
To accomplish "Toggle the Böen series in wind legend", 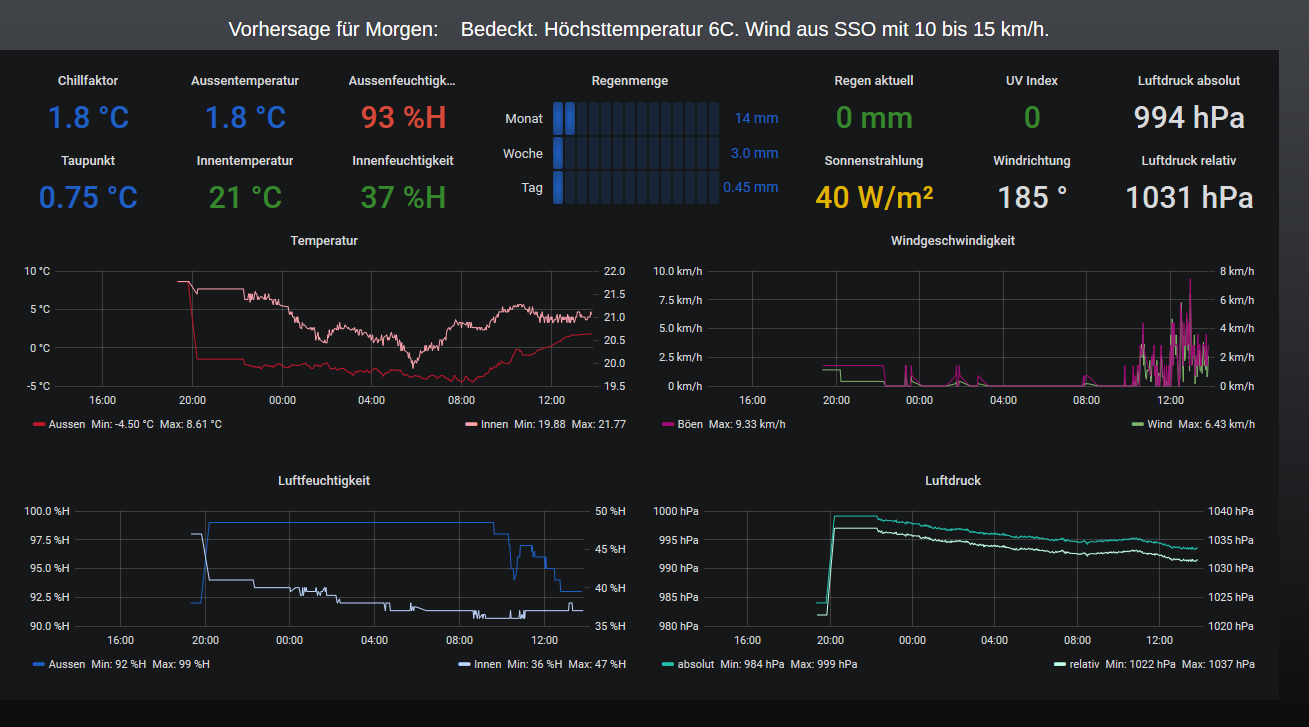I will click(x=690, y=424).
